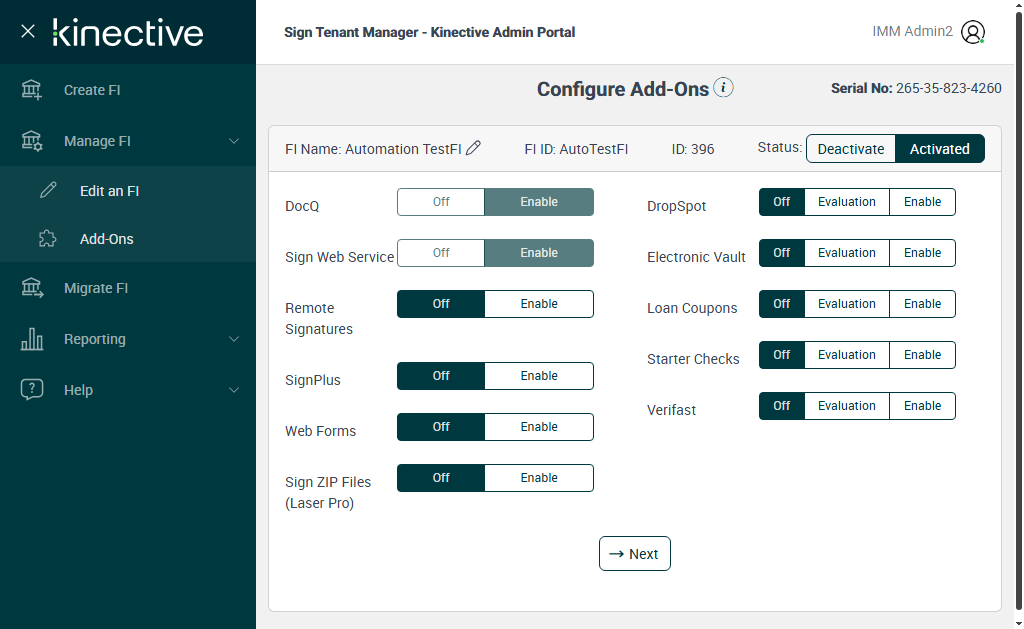Set Electronic Vault to Evaluation

pyautogui.click(x=846, y=253)
